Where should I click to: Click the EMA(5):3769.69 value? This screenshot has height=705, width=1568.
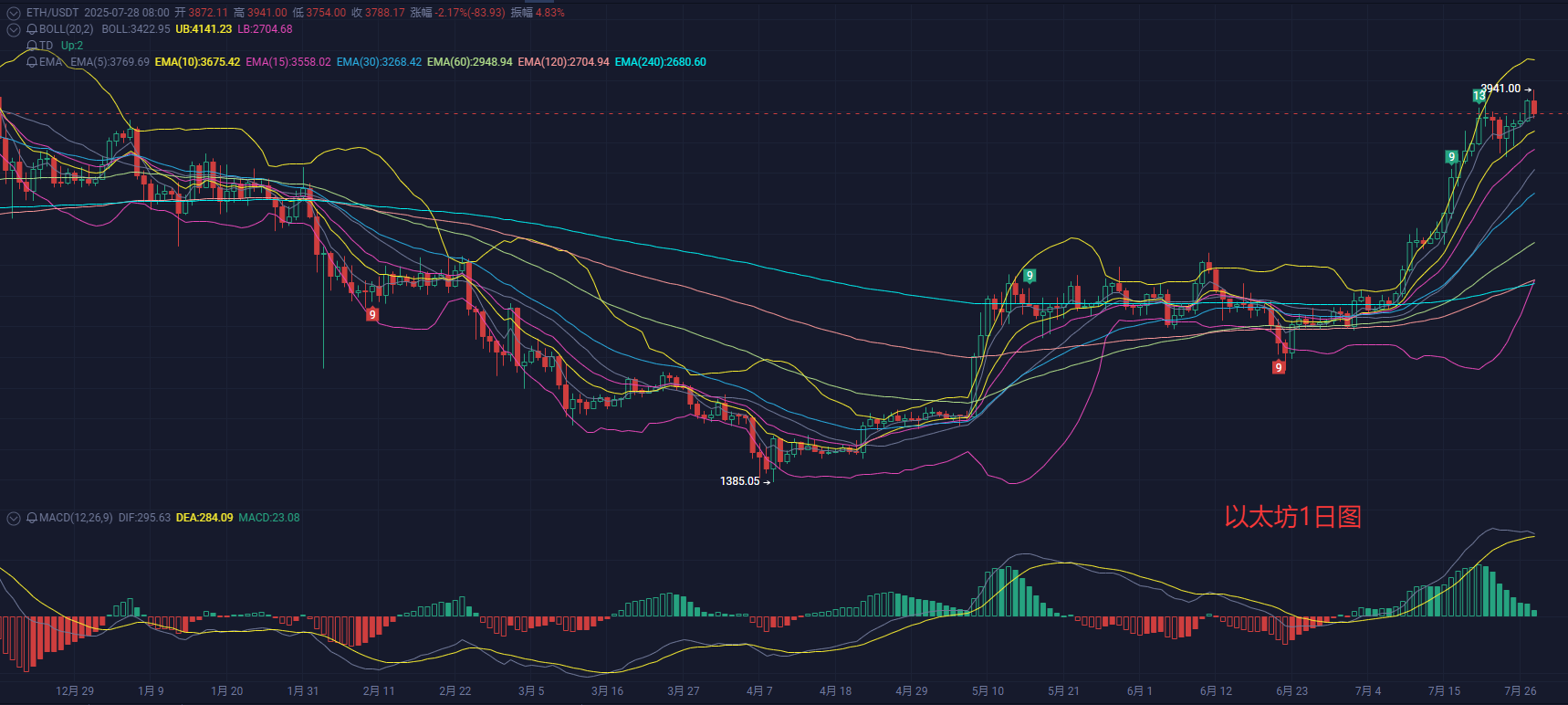[x=110, y=62]
